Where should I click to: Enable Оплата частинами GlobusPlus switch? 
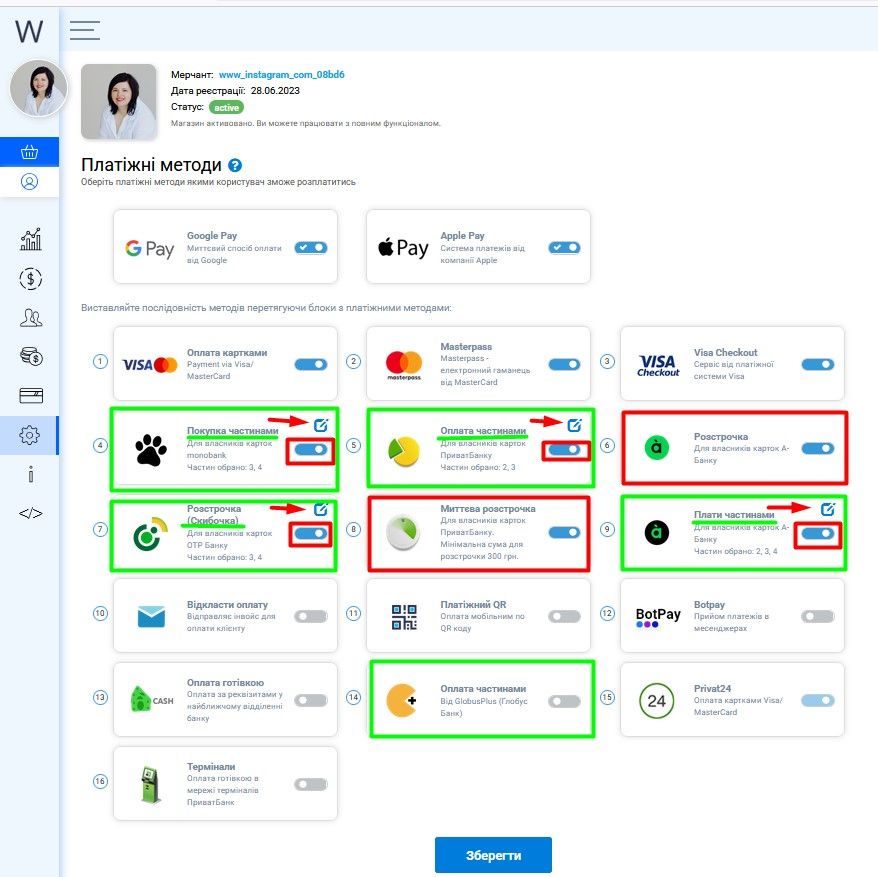coord(564,701)
